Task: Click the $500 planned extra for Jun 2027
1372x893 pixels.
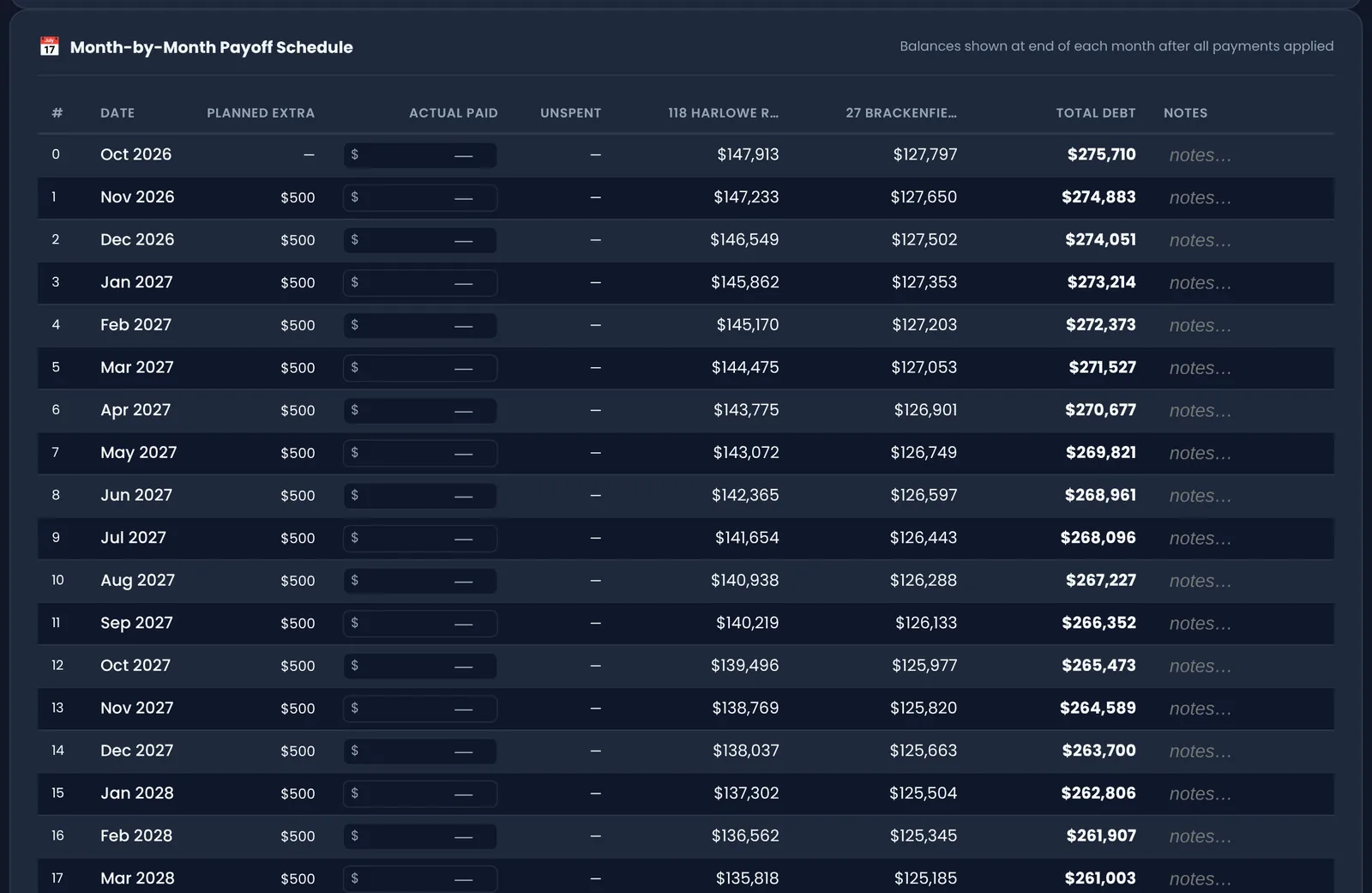Action: coord(298,496)
